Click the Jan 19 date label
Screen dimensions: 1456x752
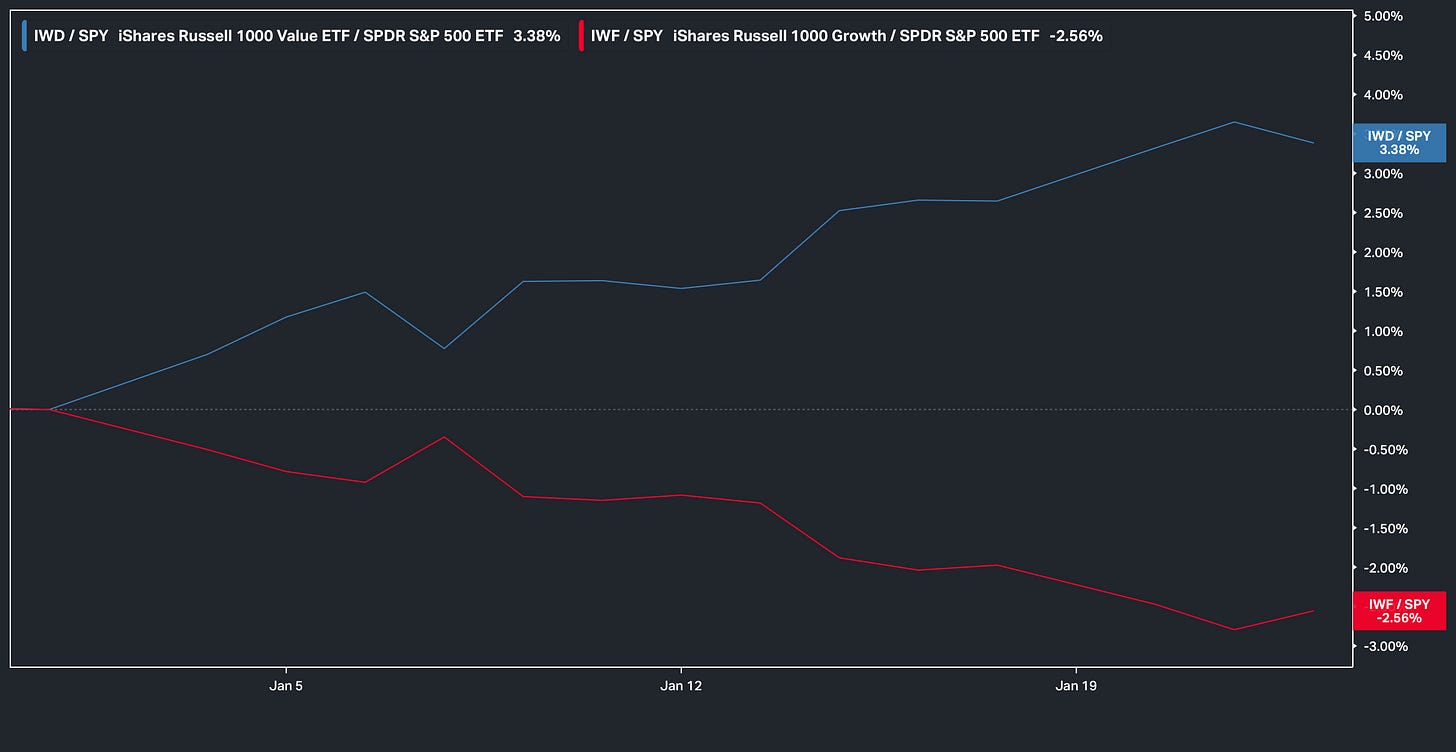coord(1075,686)
